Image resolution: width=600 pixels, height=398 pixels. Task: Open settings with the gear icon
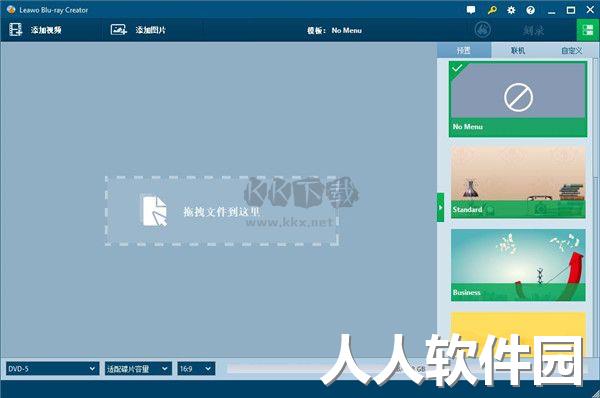pos(511,10)
